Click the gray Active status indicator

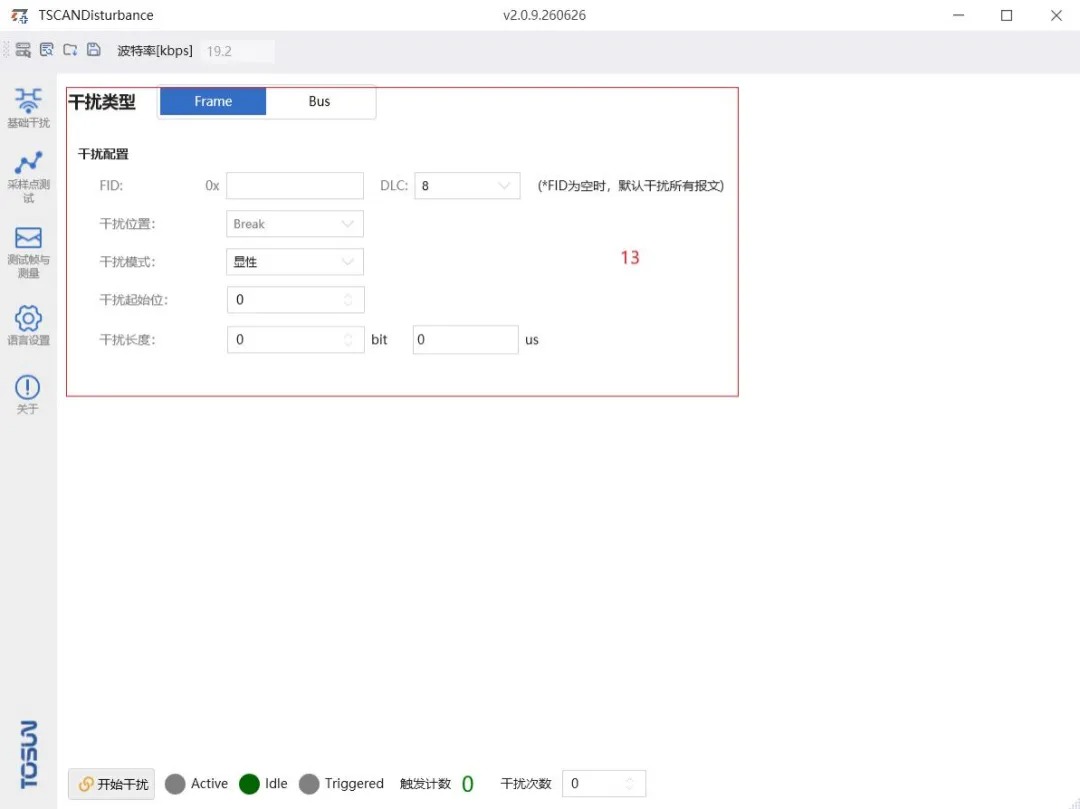[175, 784]
